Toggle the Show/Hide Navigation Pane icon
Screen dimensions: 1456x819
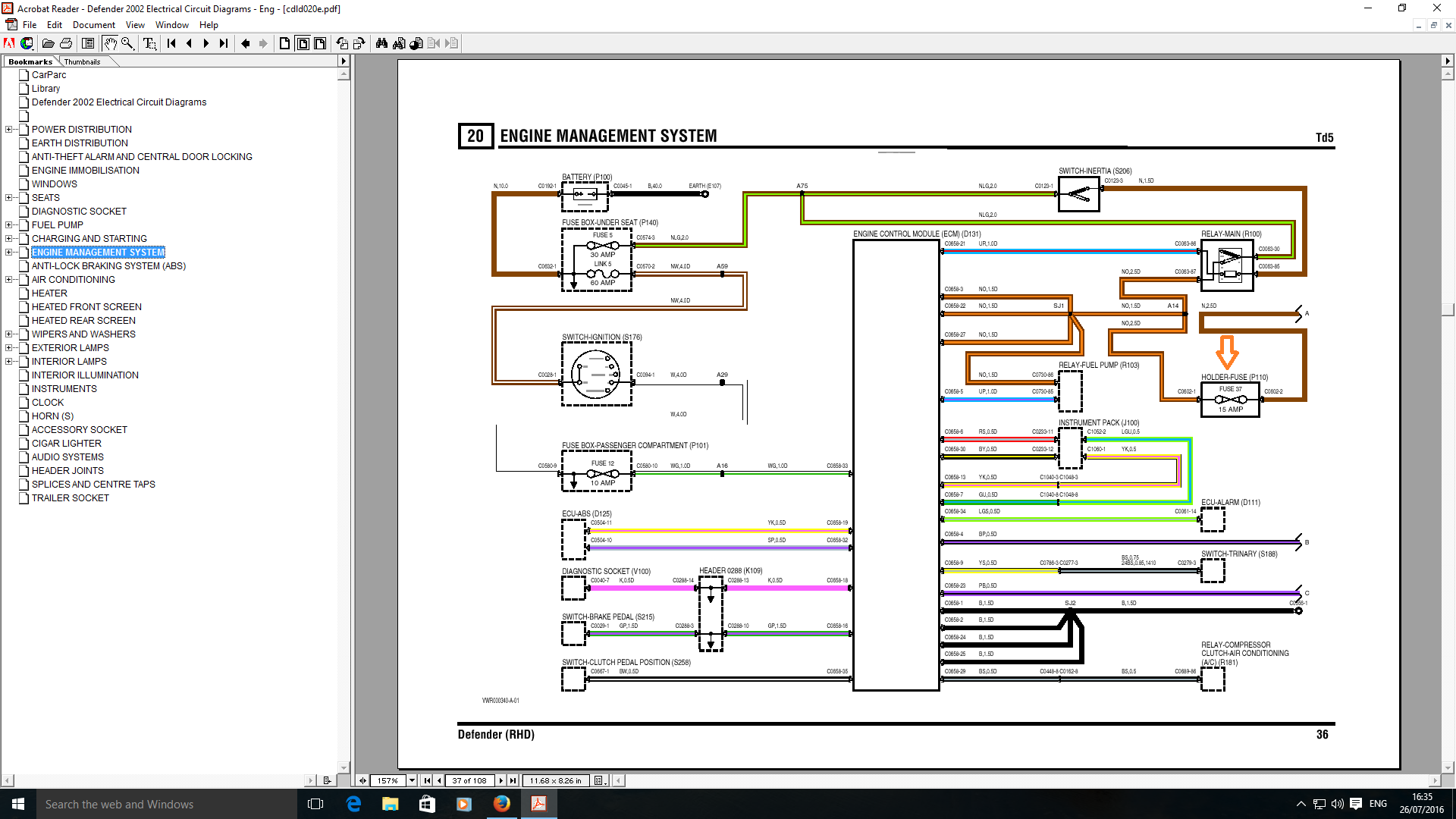click(88, 43)
